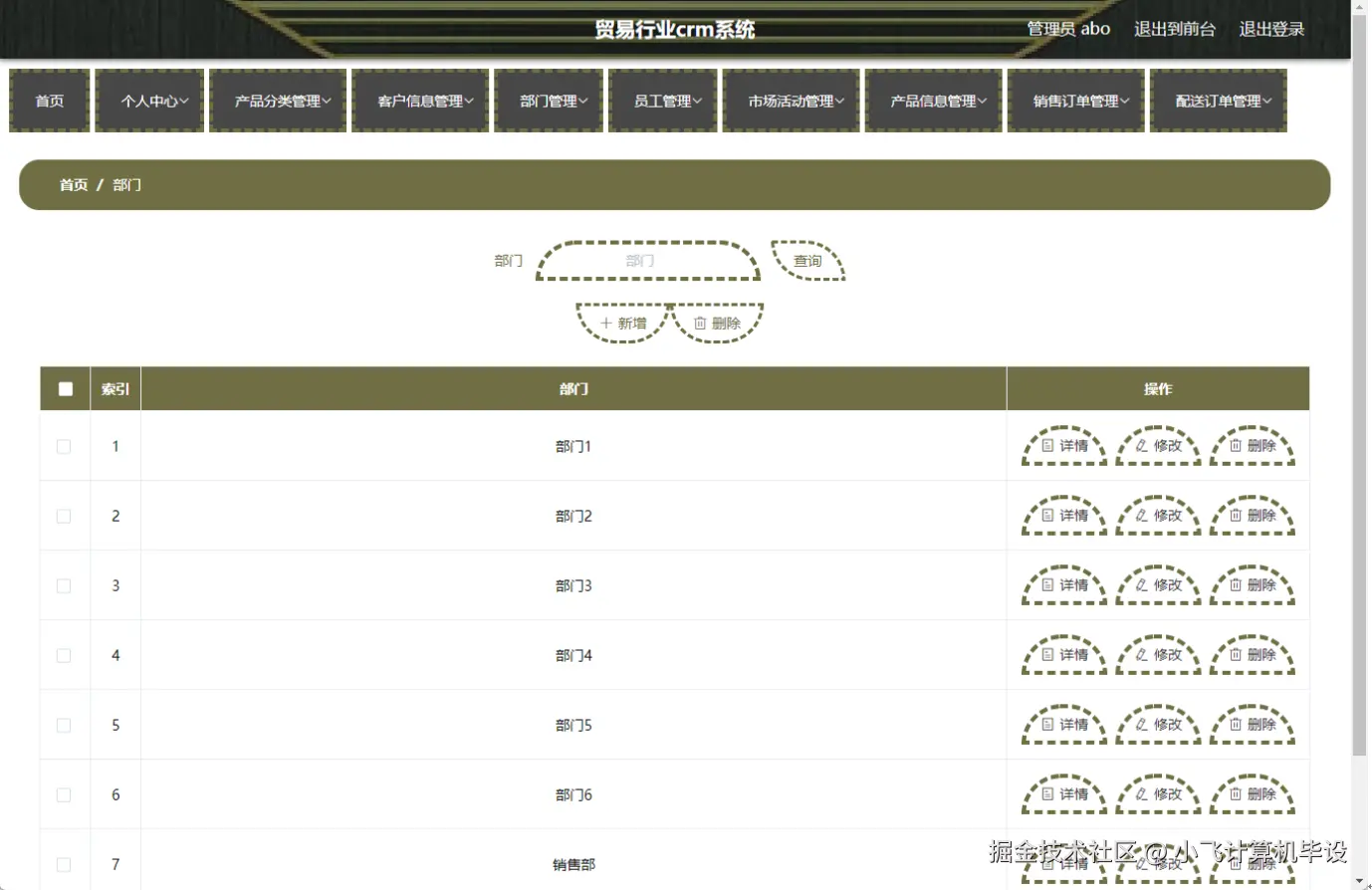
Task: Click the 管理员 abo account label
Action: click(x=1068, y=29)
